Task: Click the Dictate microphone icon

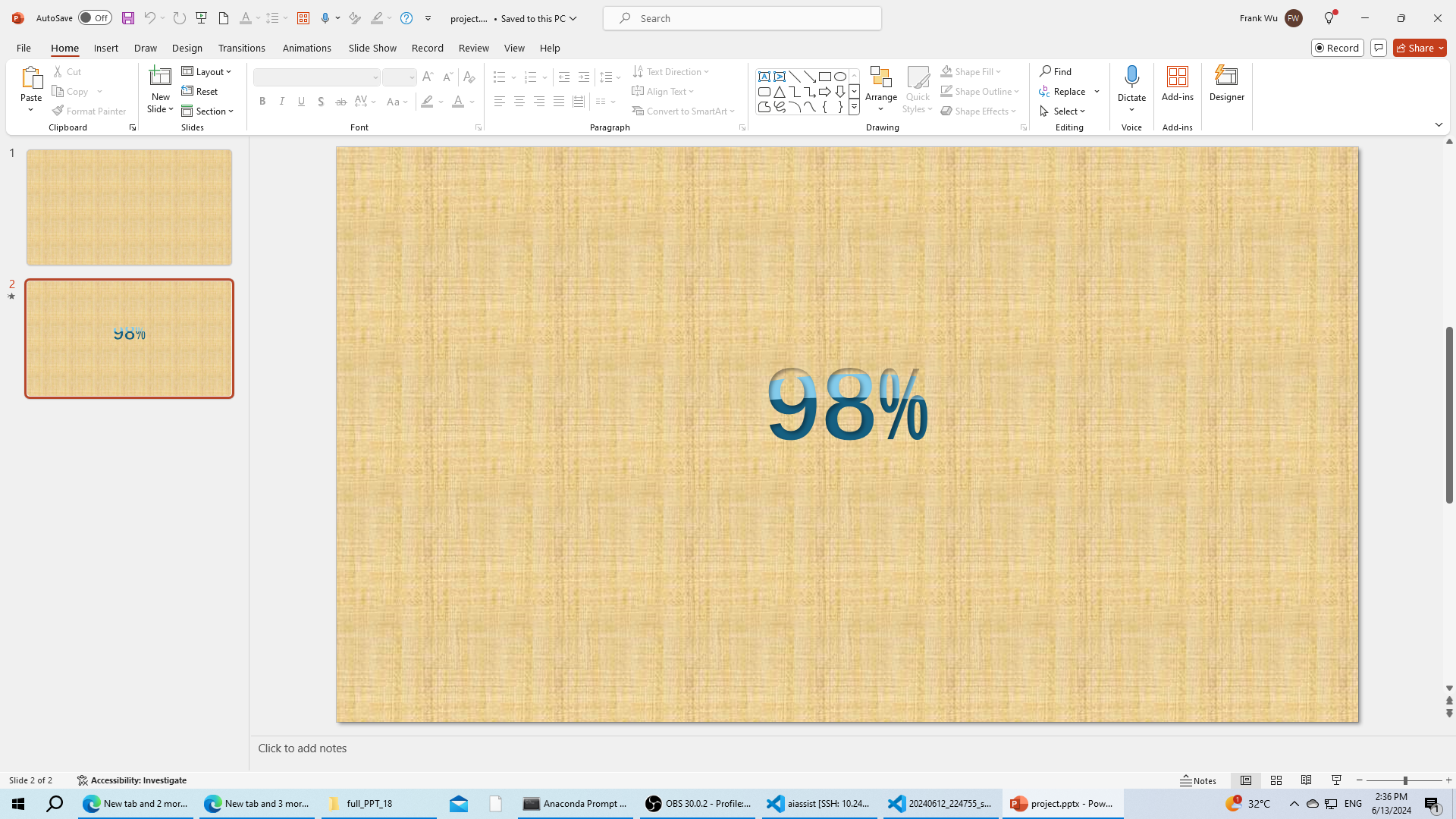Action: coord(1131,77)
